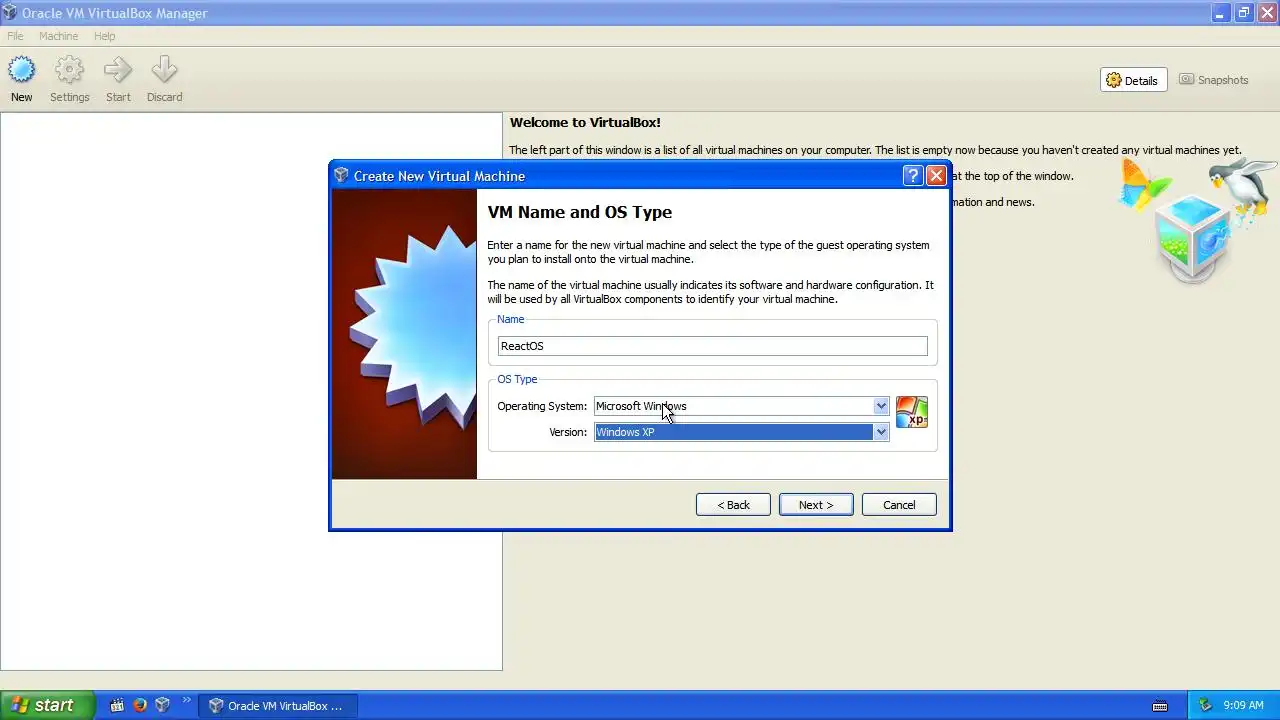Click the Discard toolbar icon
1280x720 pixels.
(164, 80)
